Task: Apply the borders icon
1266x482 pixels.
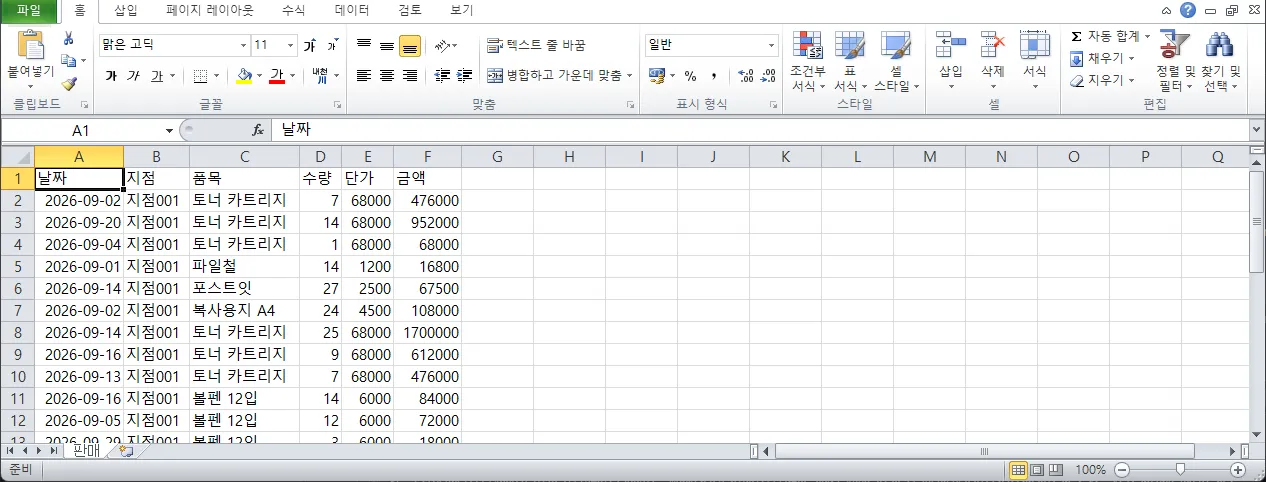Action: pyautogui.click(x=200, y=76)
